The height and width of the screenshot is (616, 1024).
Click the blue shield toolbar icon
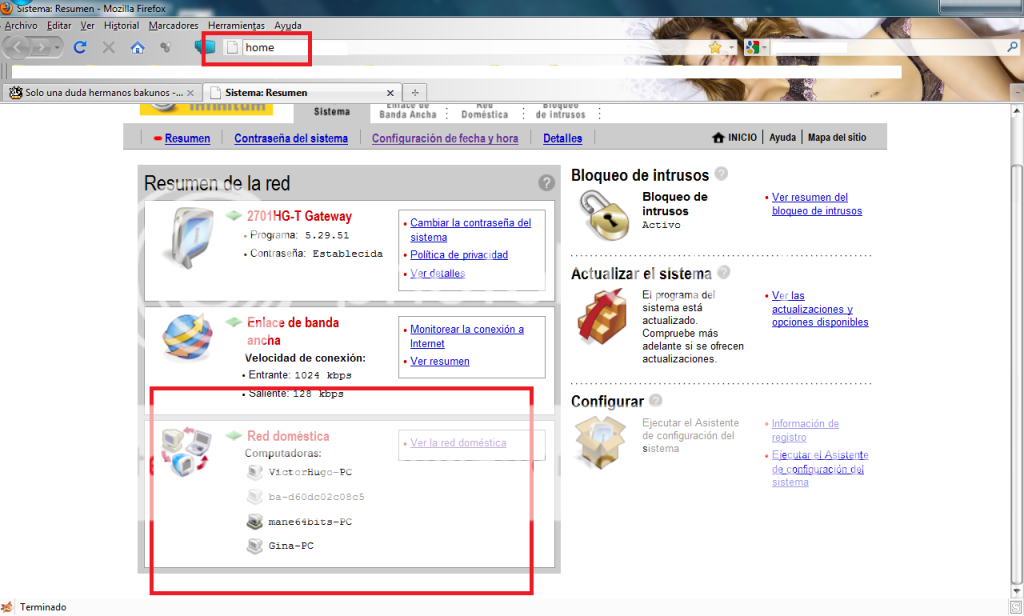pos(205,47)
